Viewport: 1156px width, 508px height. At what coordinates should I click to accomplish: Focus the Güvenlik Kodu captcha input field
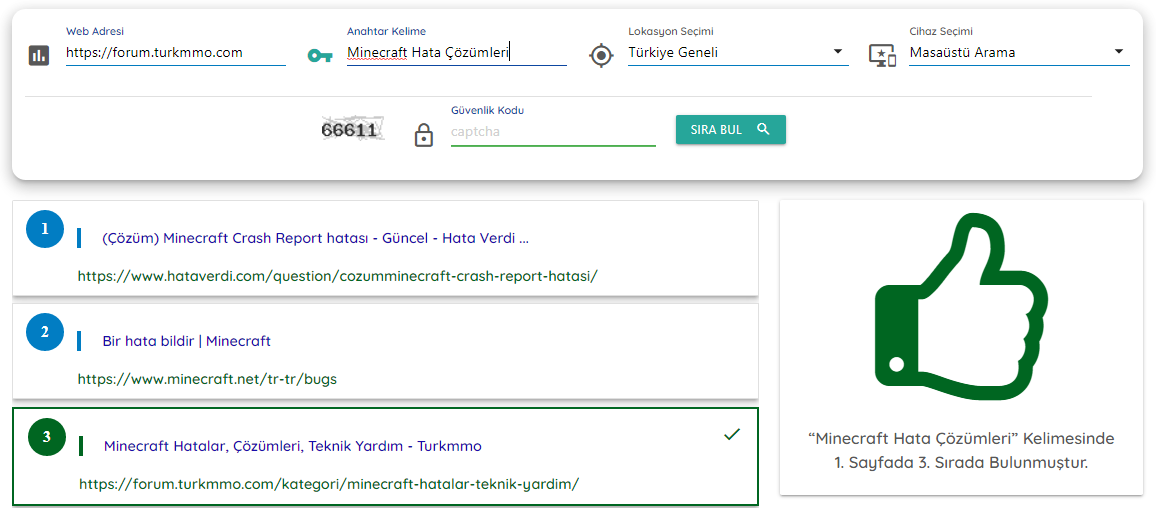[x=553, y=133]
